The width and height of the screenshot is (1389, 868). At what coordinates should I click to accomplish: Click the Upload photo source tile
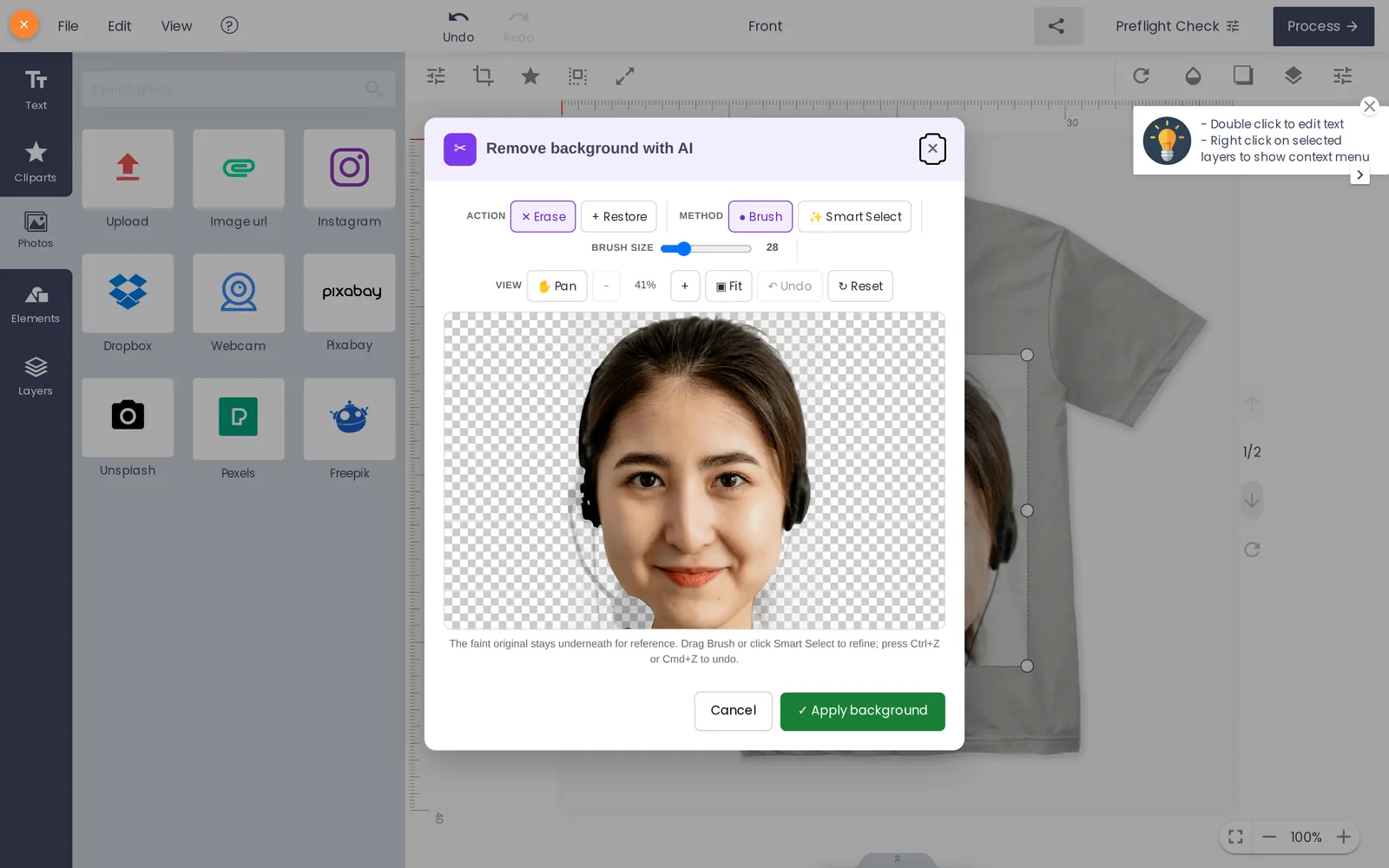tap(128, 168)
